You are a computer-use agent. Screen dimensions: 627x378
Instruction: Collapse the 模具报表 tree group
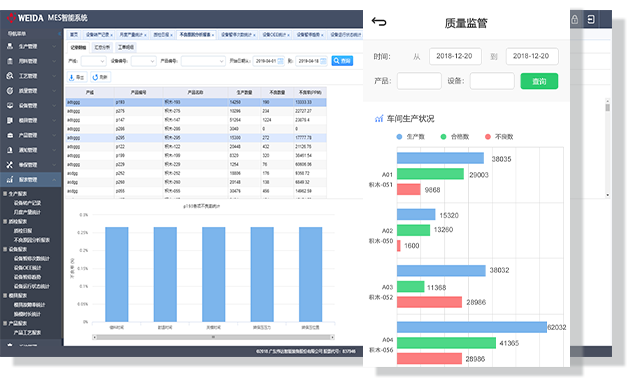(5, 296)
